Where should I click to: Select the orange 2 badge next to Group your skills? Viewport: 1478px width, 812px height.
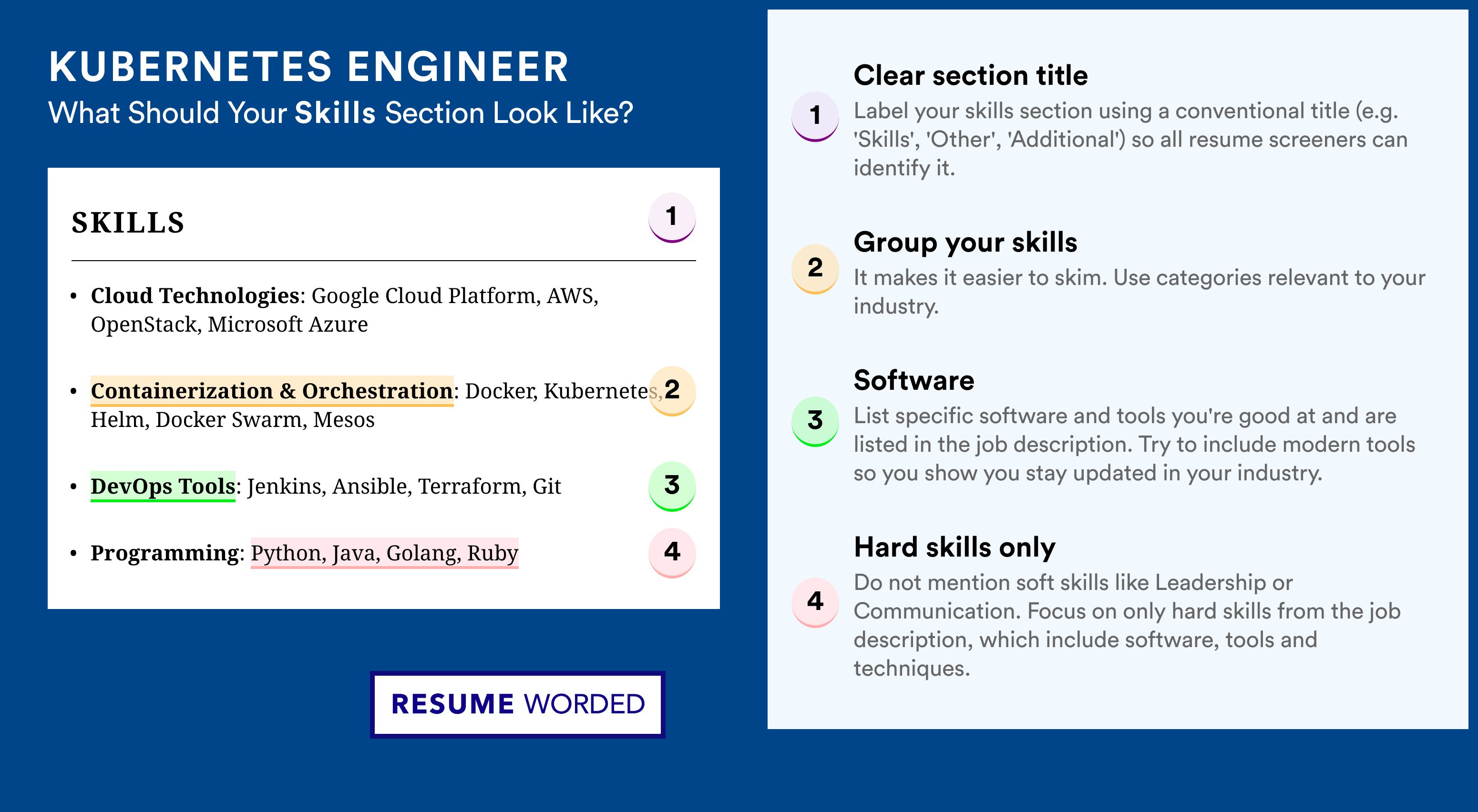tap(815, 269)
